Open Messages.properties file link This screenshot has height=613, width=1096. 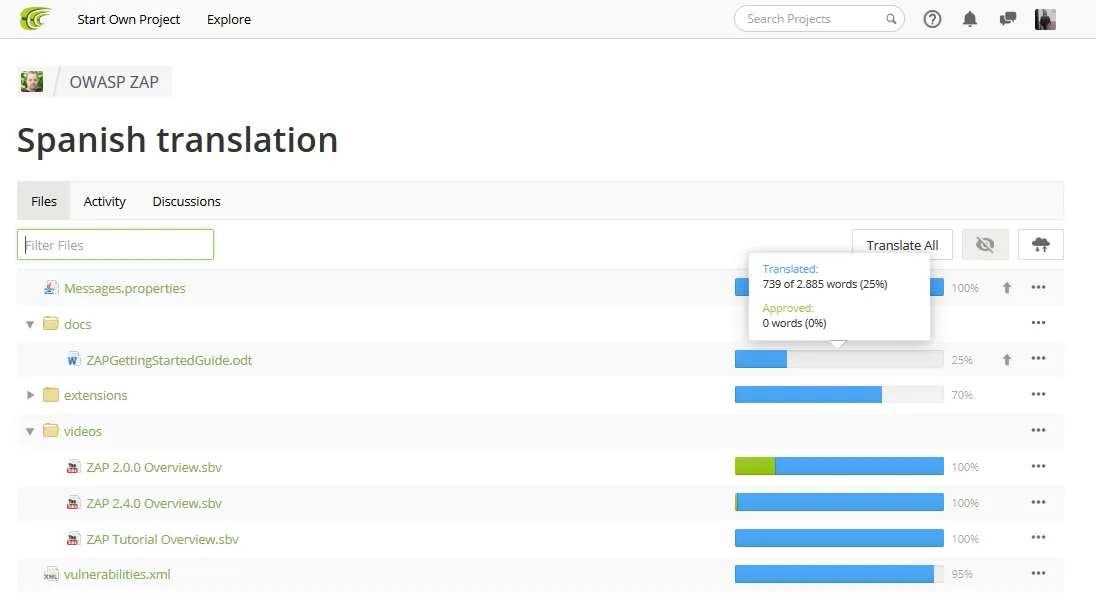124,288
